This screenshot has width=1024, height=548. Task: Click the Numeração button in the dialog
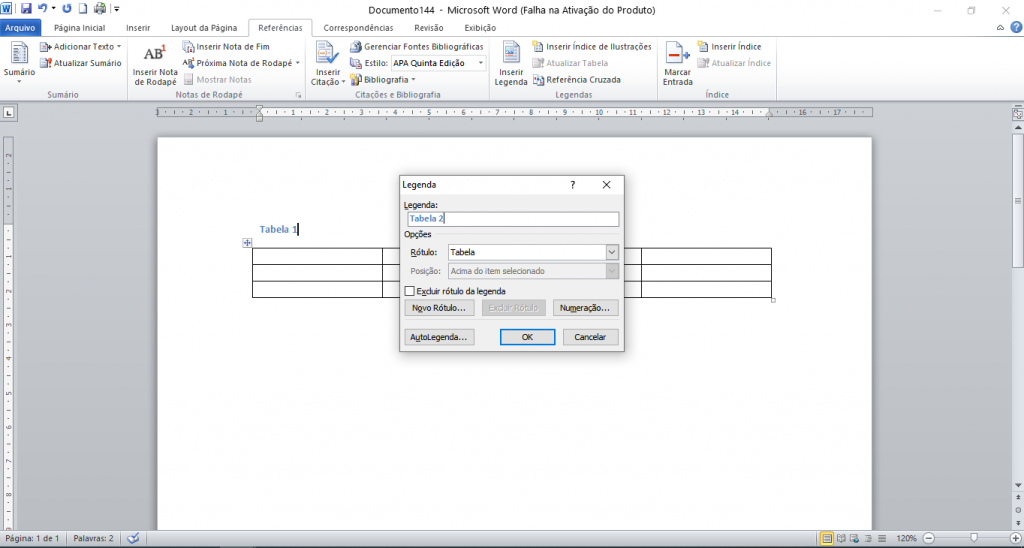(x=585, y=308)
